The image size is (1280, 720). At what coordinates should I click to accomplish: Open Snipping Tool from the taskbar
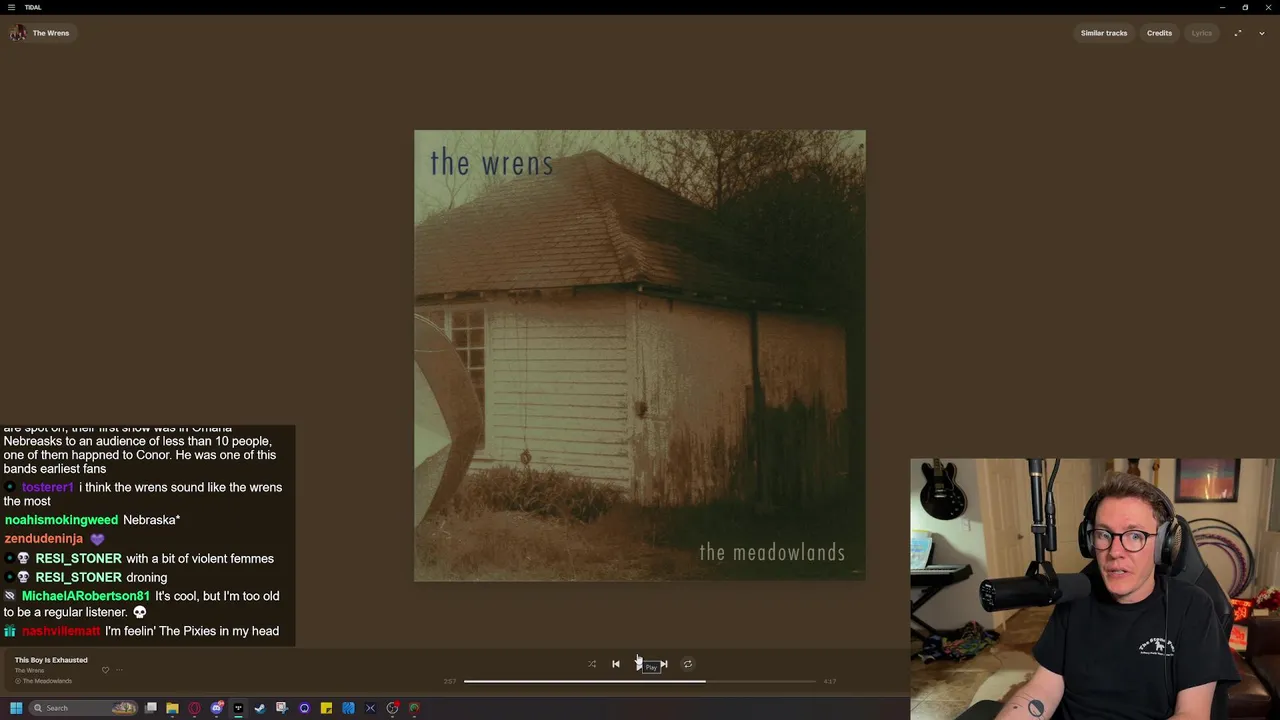282,708
